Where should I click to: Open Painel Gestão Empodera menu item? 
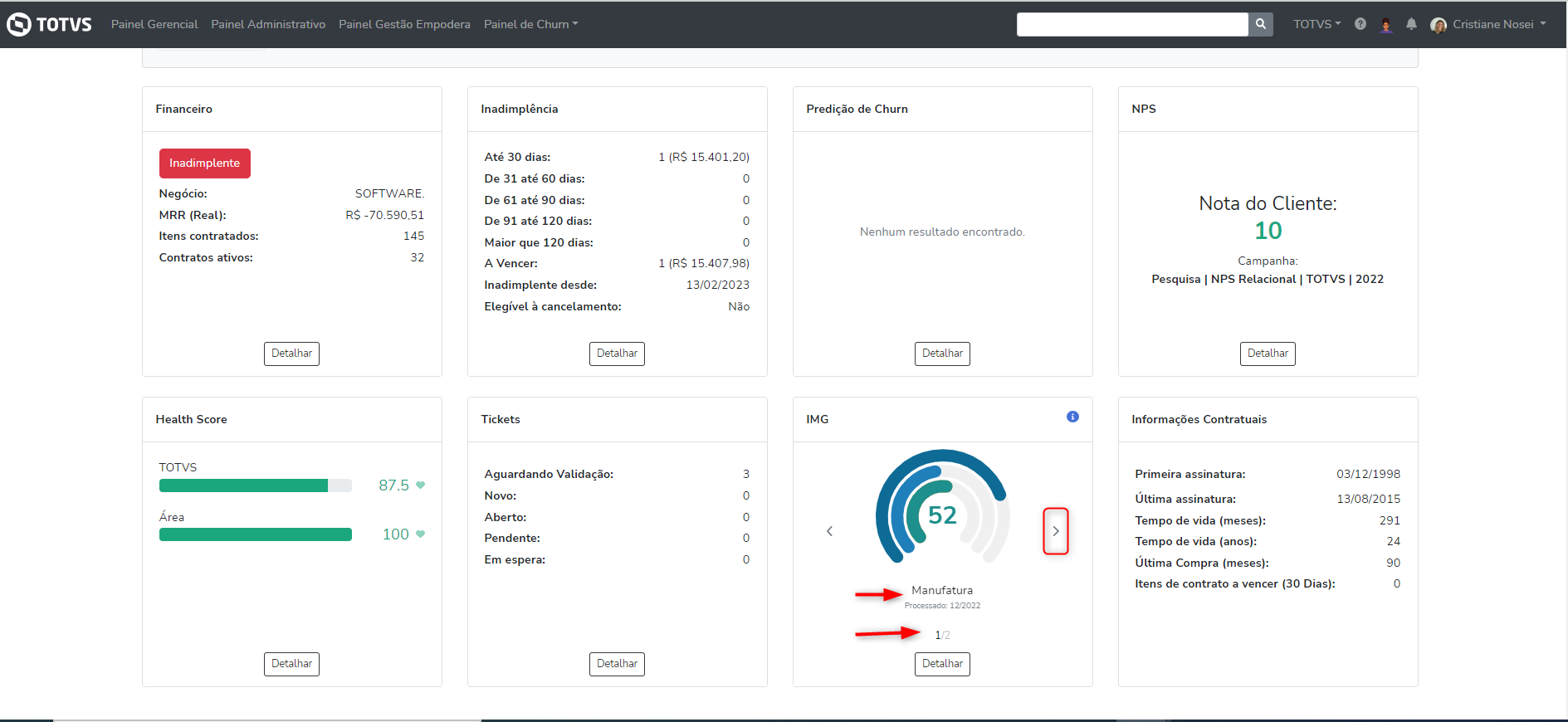404,24
